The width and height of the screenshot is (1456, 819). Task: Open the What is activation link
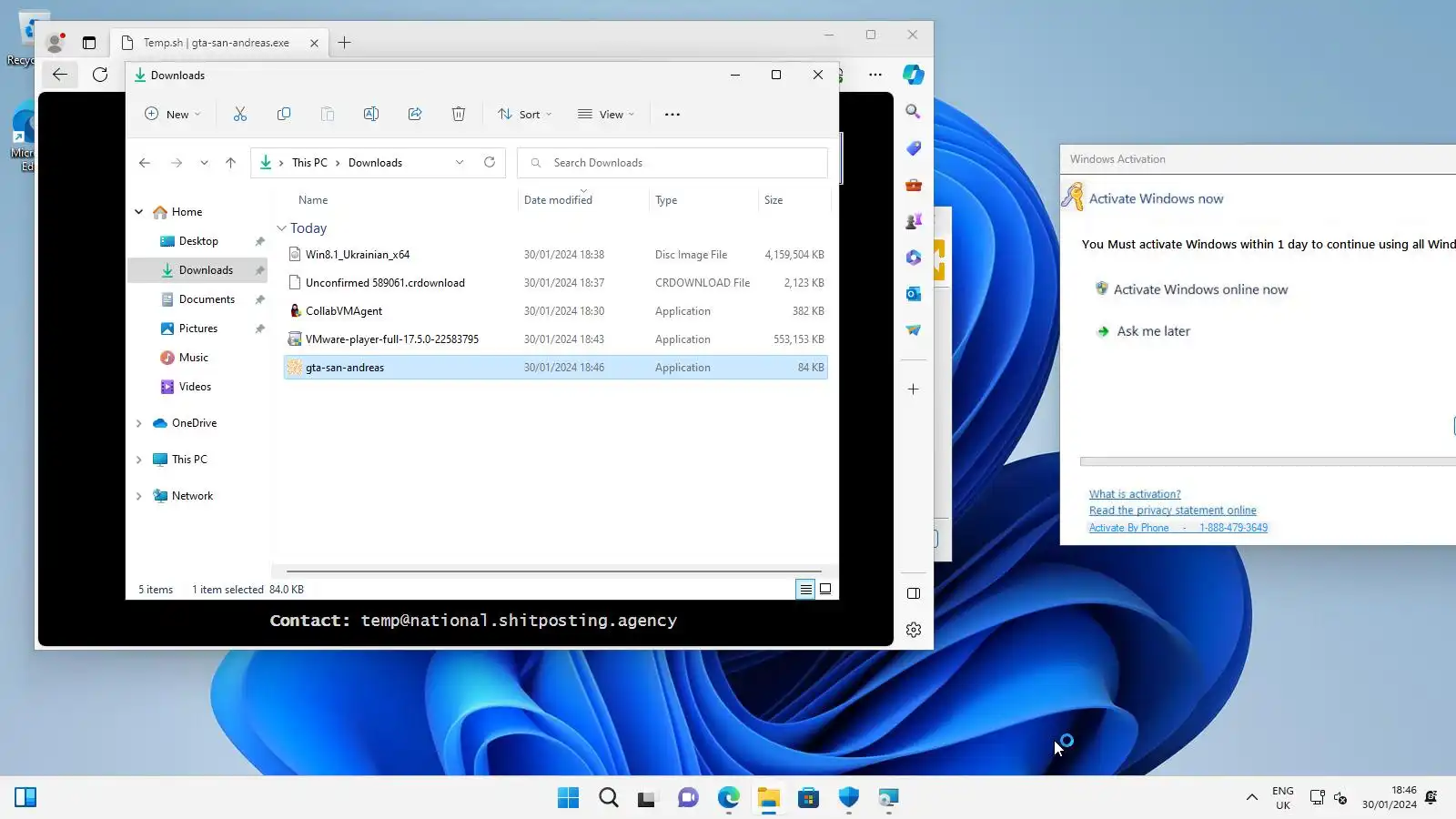1135,494
